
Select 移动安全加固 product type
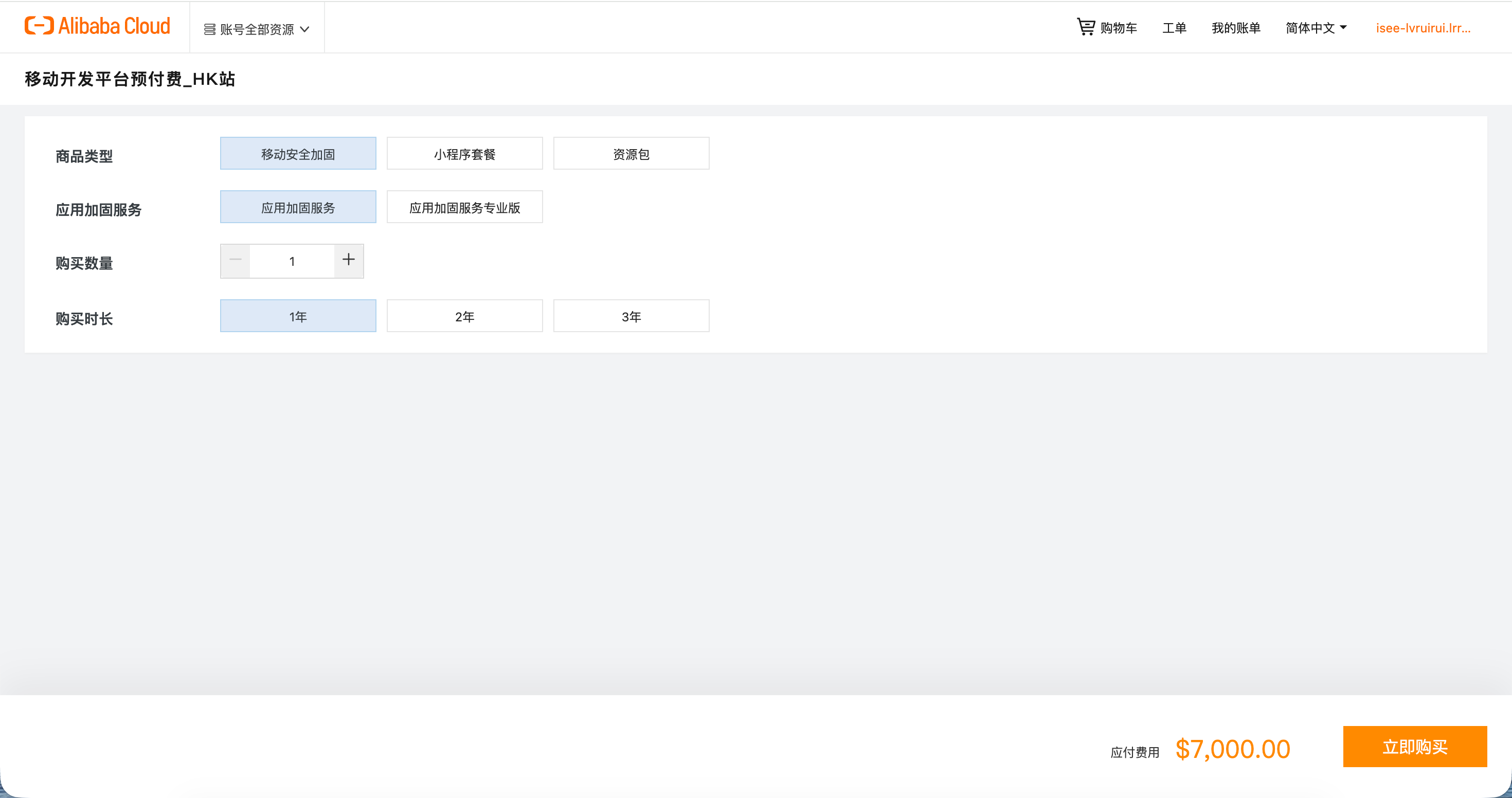pyautogui.click(x=298, y=154)
